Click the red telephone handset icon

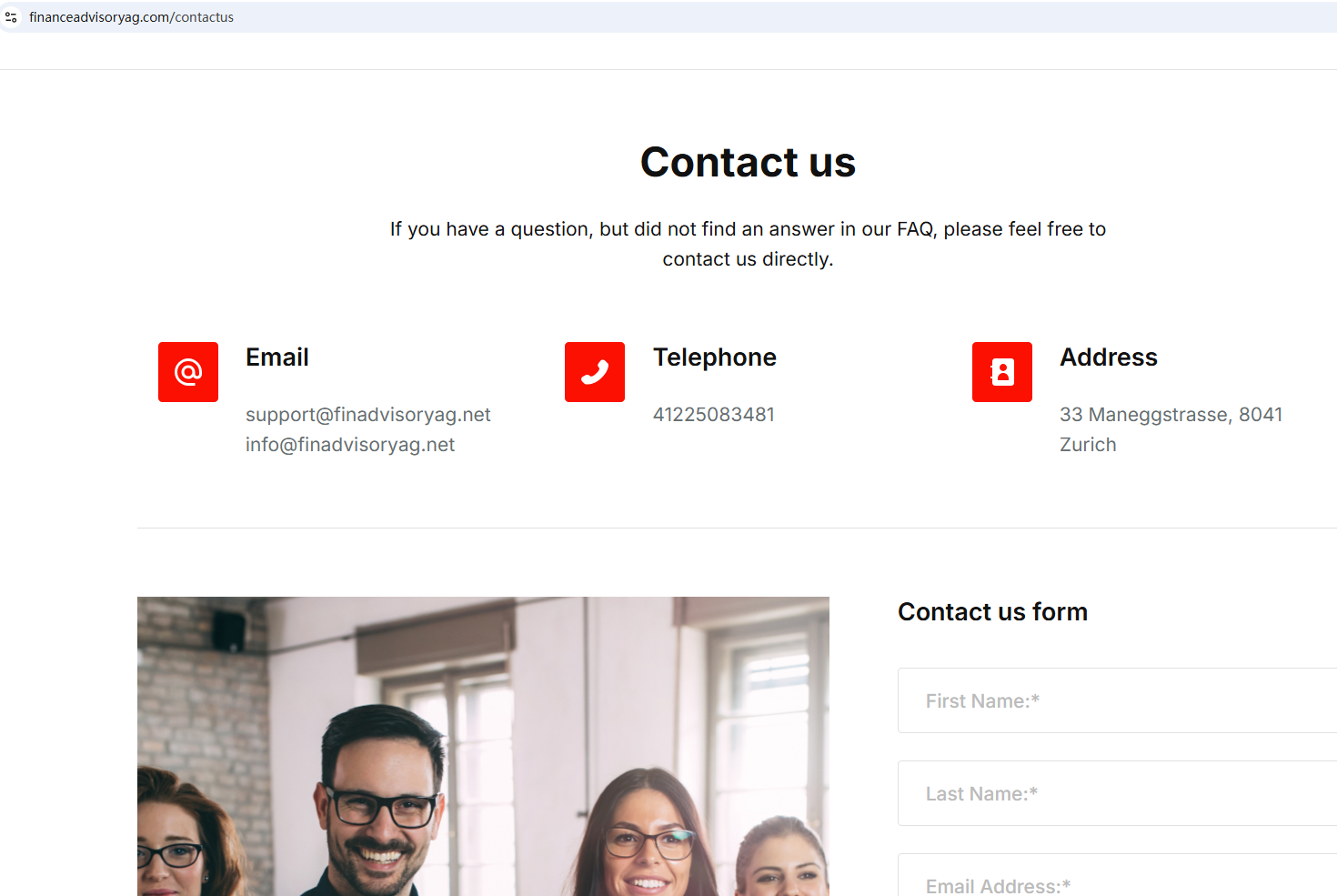(595, 372)
